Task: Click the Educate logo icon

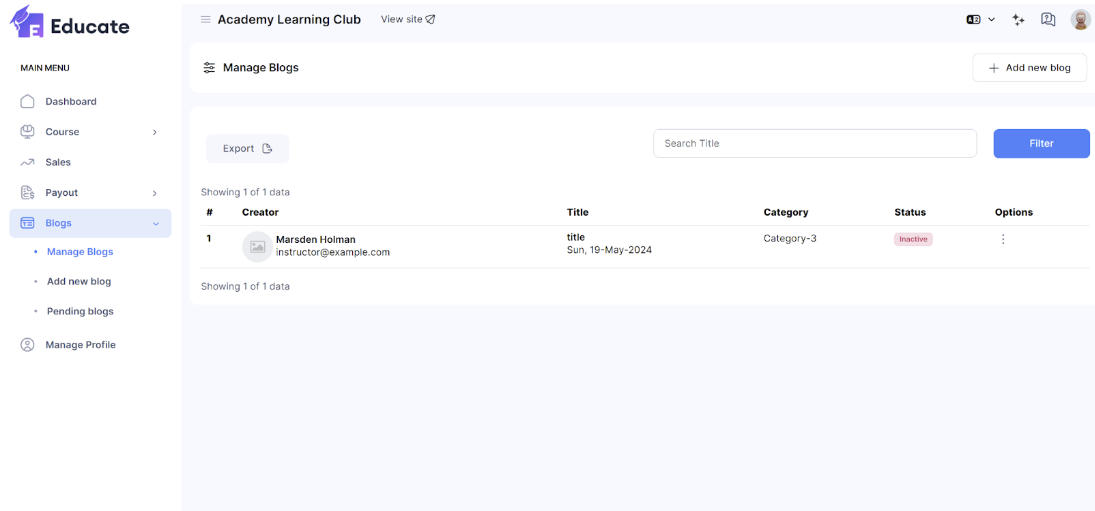Action: 27,21
